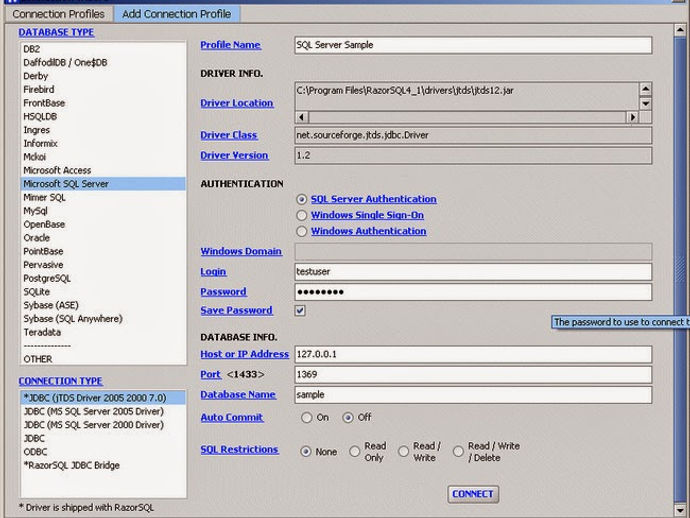Turn Auto Commit On
Viewport: 690px width, 518px height.
coord(307,417)
